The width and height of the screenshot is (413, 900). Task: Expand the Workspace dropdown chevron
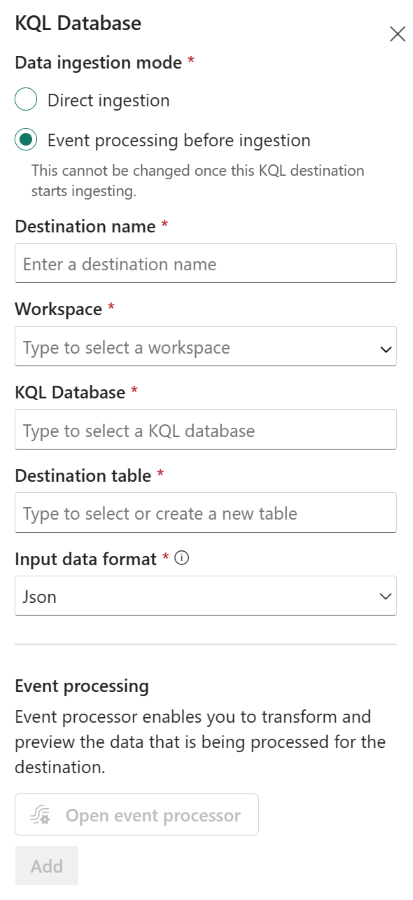tap(385, 348)
